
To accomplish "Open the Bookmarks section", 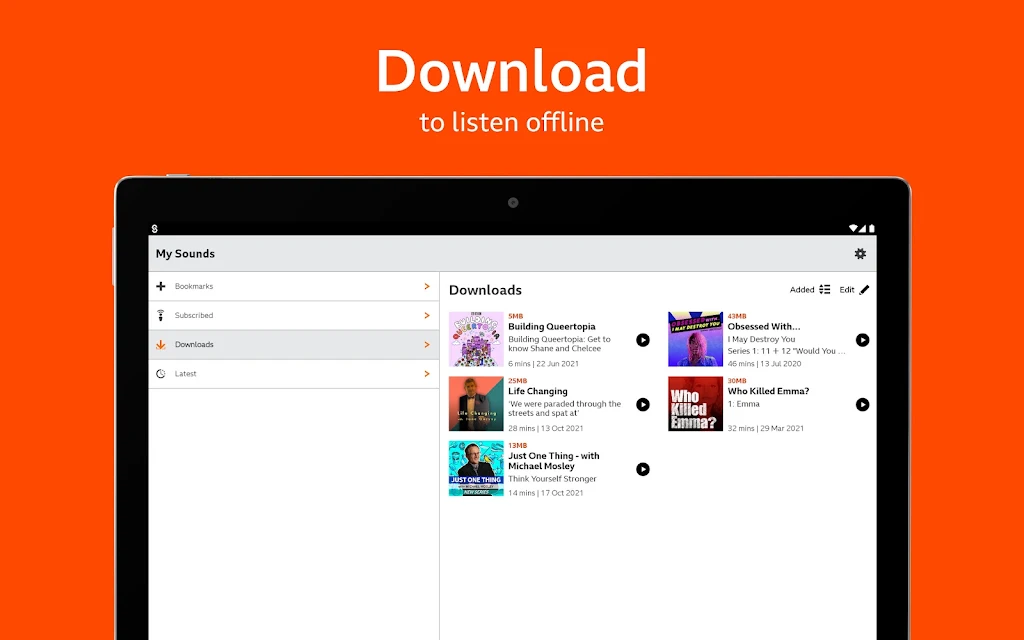I will pyautogui.click(x=294, y=287).
